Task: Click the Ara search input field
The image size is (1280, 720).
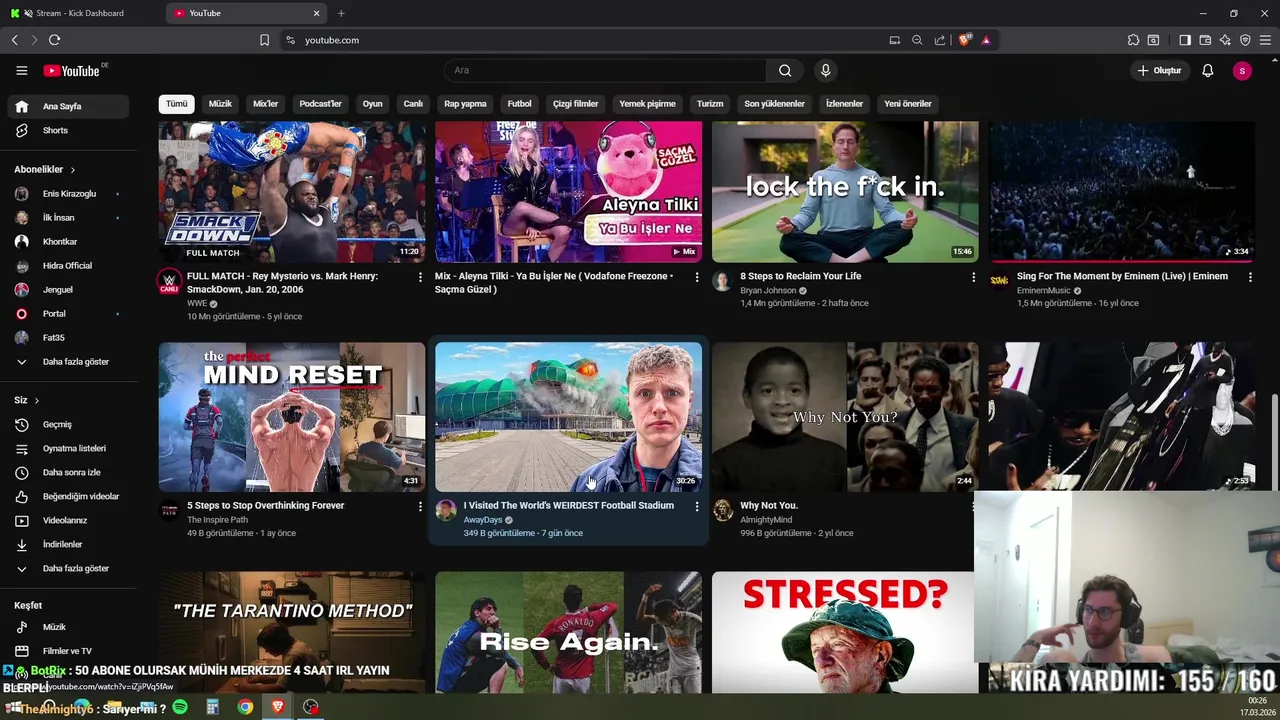Action: [x=605, y=70]
